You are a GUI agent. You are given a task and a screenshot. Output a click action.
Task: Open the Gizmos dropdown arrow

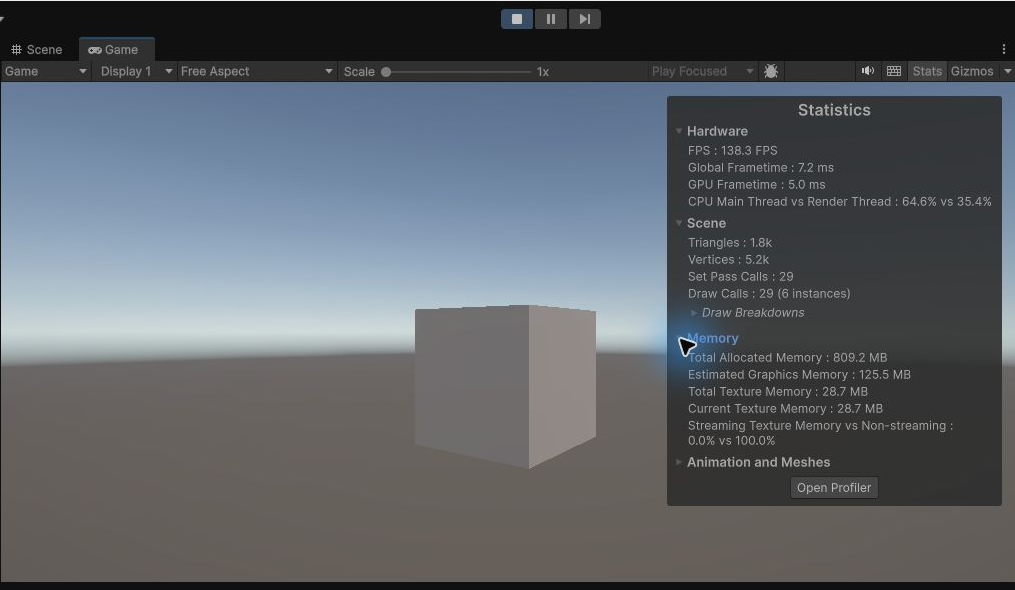click(1007, 71)
